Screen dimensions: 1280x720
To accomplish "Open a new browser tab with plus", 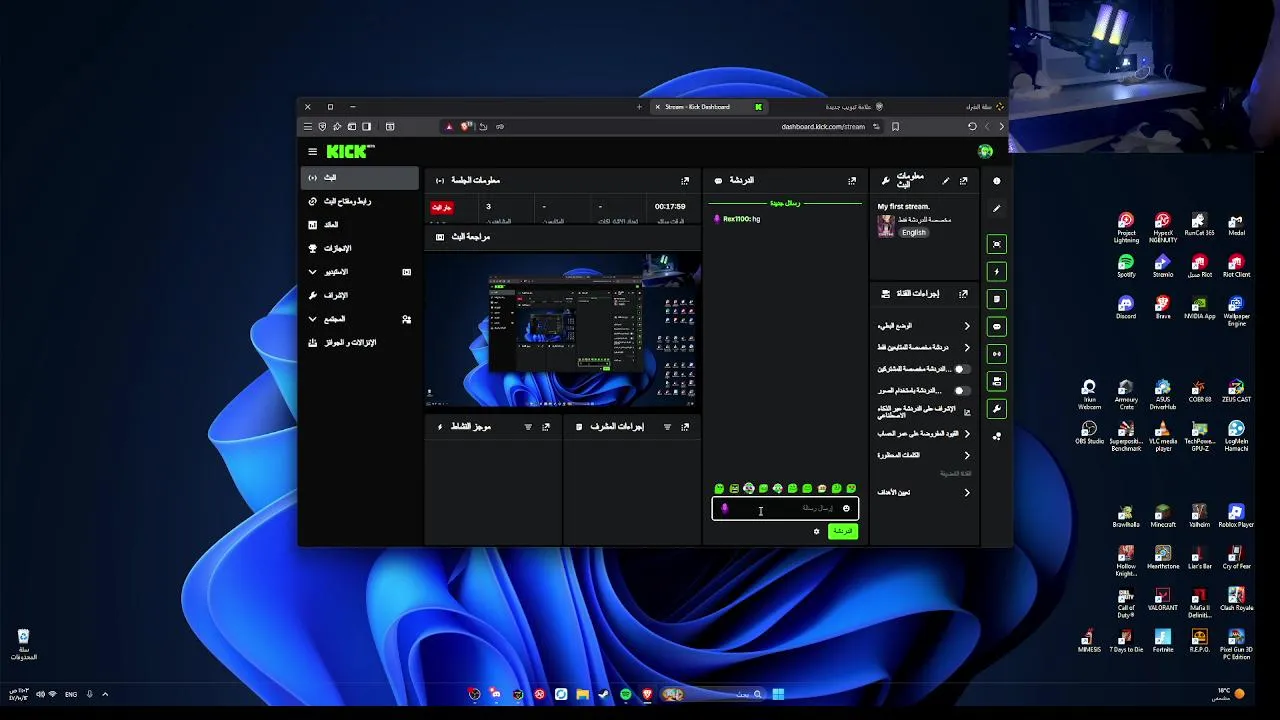I will coord(639,107).
